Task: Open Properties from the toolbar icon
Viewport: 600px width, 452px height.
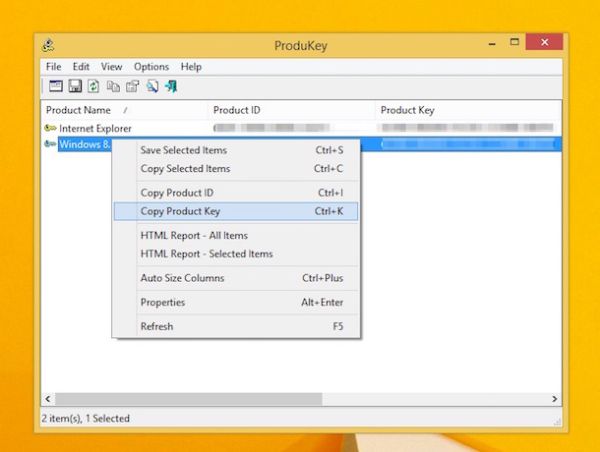Action: point(132,87)
